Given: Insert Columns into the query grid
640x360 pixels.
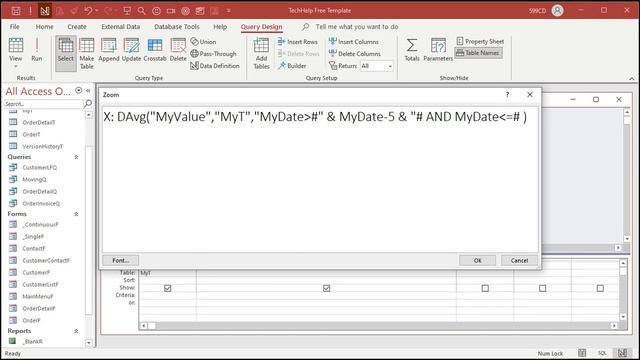Looking at the screenshot, I should click(x=354, y=42).
